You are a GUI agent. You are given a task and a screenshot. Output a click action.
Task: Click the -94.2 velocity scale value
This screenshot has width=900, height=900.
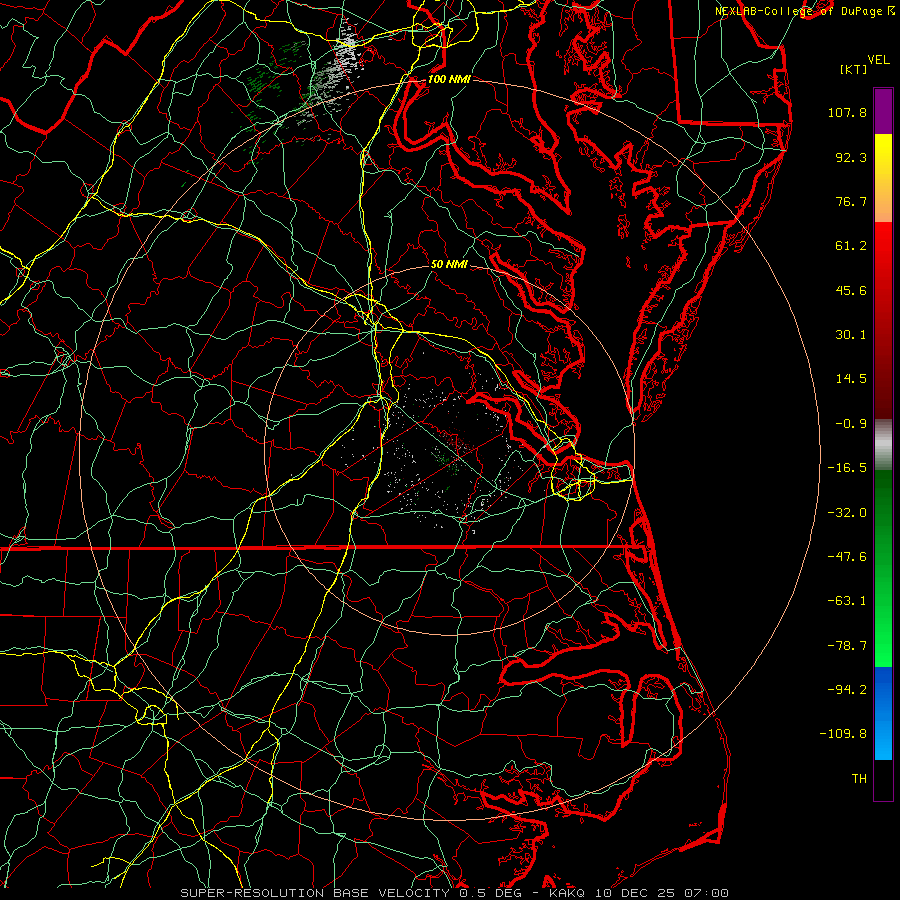847,689
